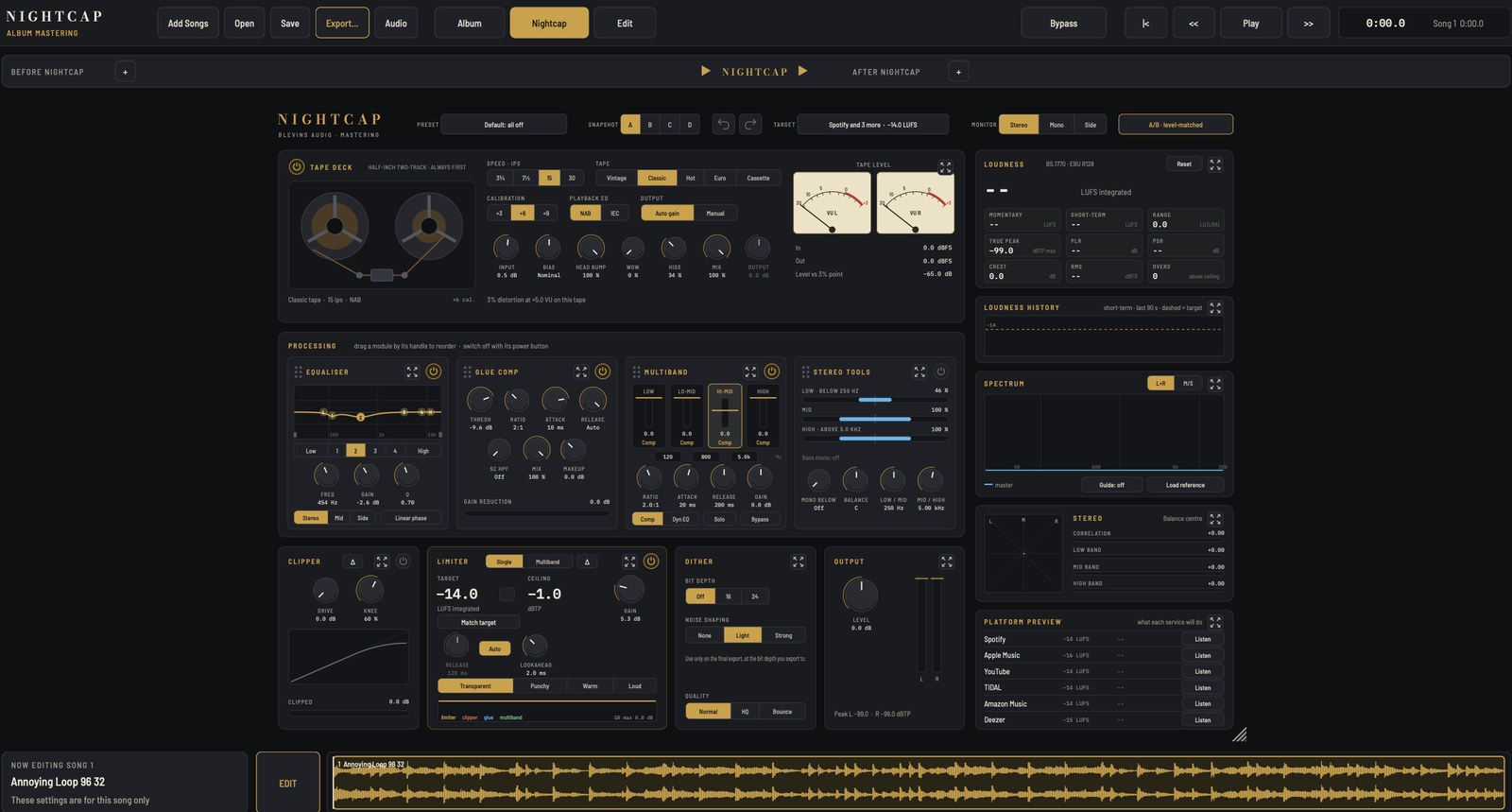Maximise the Loudness History panel

point(1215,308)
